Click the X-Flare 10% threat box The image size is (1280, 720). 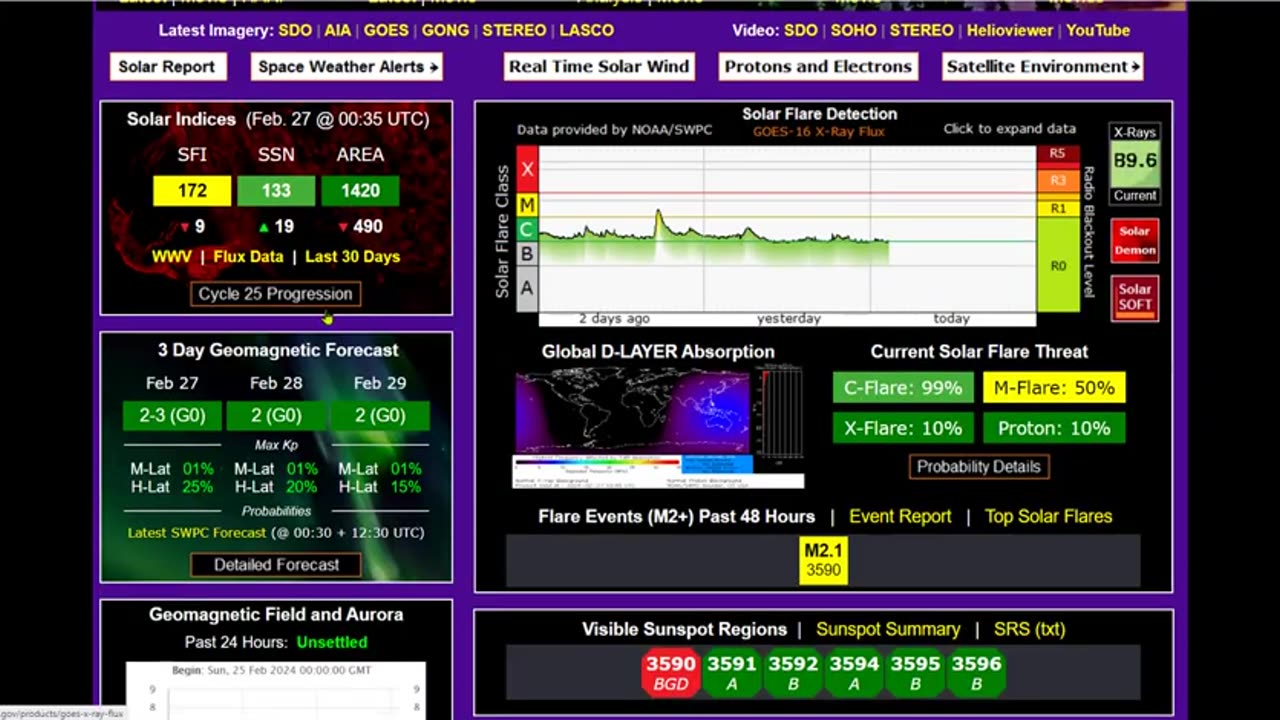903,428
